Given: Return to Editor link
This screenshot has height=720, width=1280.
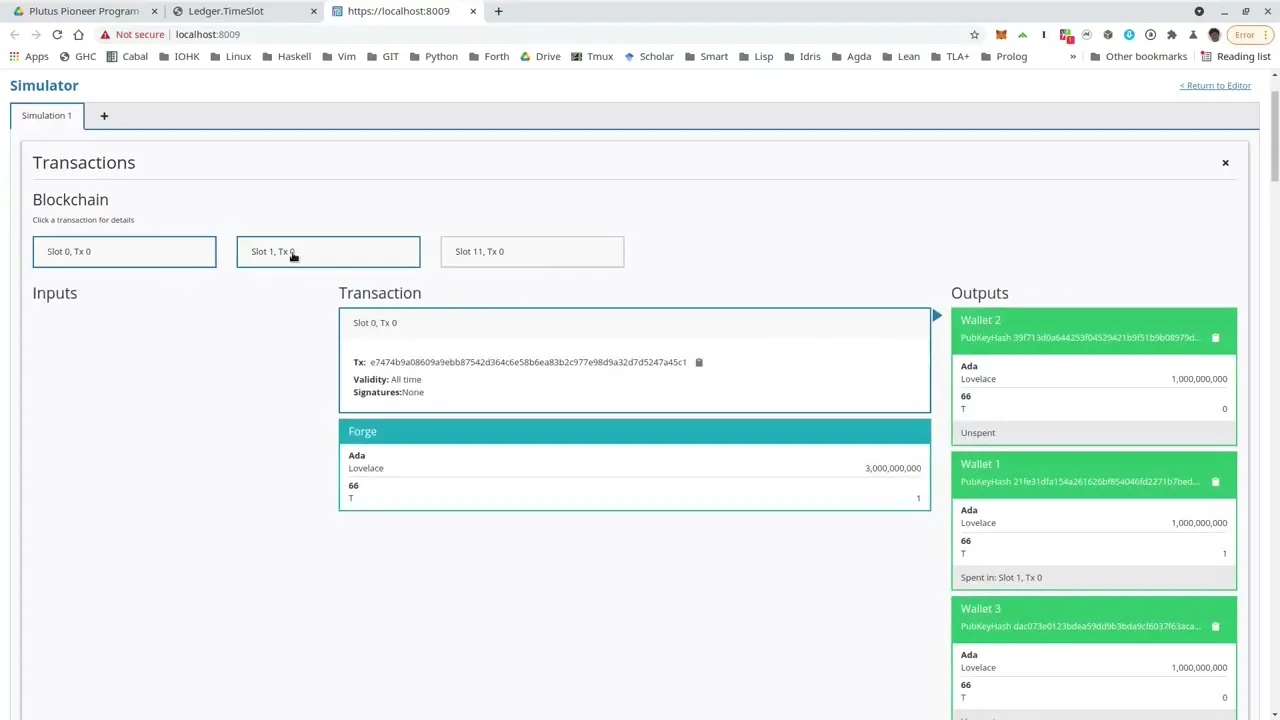Looking at the screenshot, I should [x=1214, y=86].
